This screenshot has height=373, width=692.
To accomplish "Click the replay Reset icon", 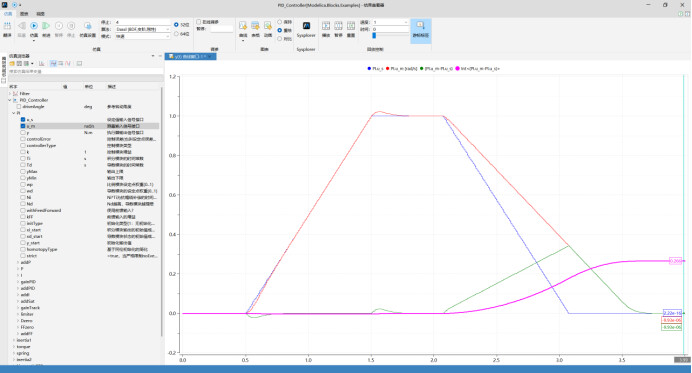I will (351, 26).
